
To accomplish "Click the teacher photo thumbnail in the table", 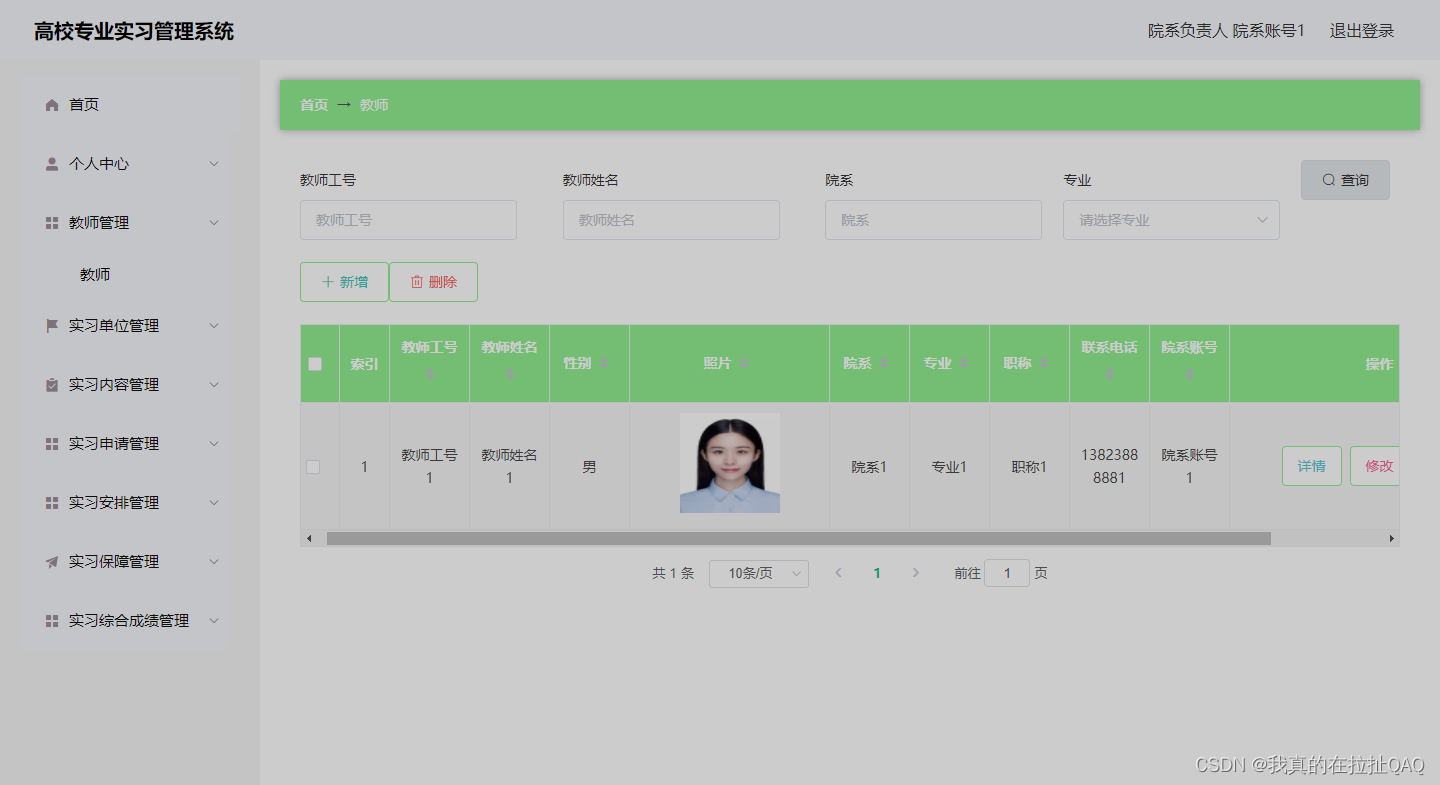I will [x=729, y=463].
